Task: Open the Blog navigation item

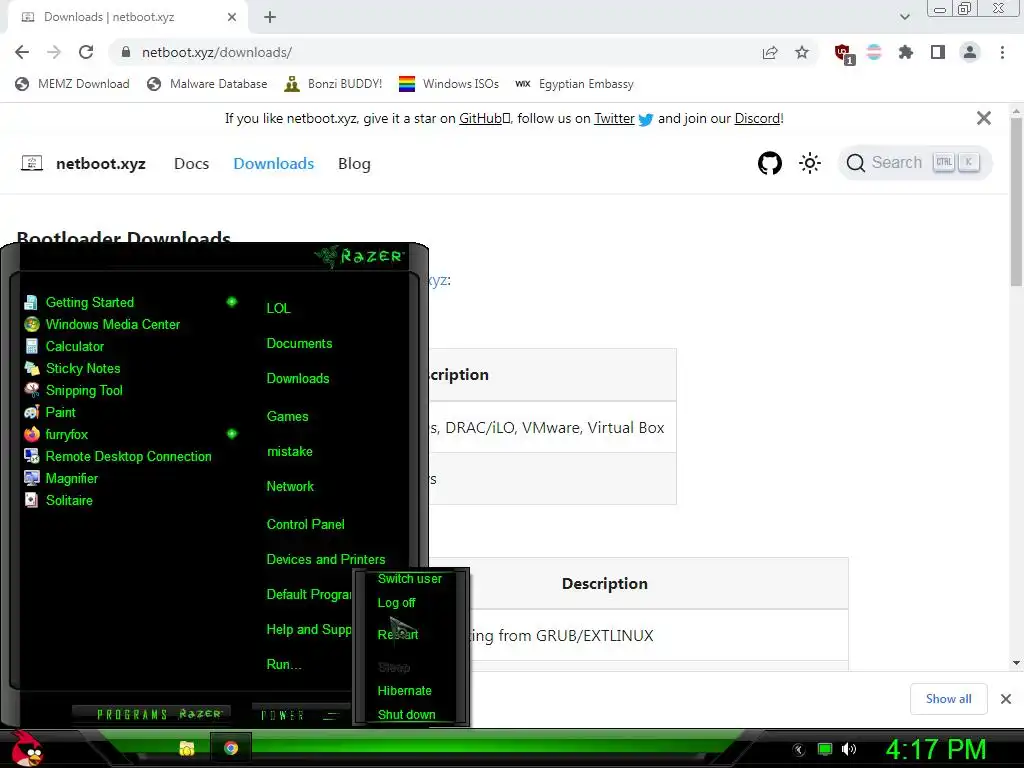Action: coord(354,163)
